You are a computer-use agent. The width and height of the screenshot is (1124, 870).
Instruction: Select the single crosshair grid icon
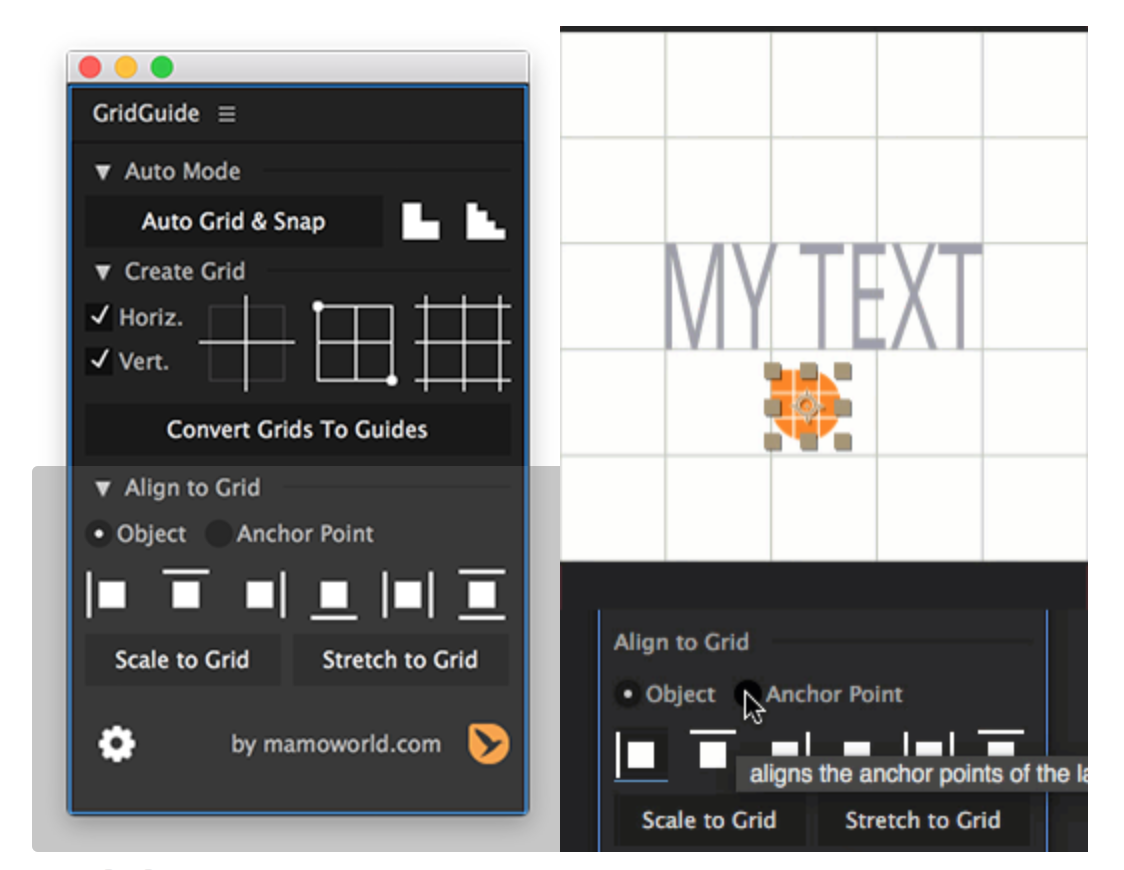tap(247, 343)
